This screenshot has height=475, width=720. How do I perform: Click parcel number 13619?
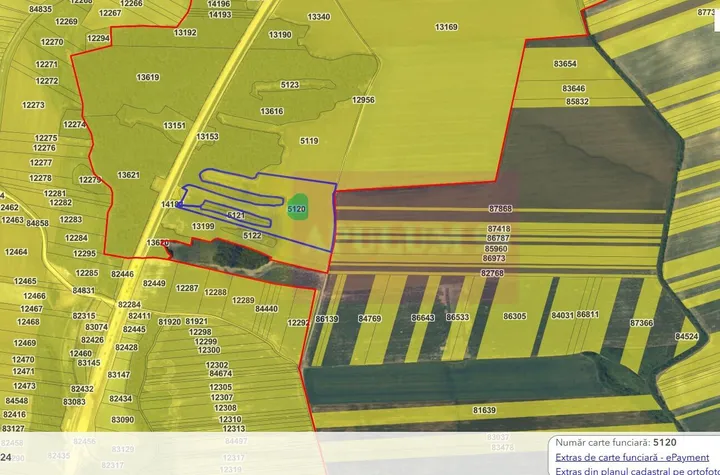(x=148, y=77)
